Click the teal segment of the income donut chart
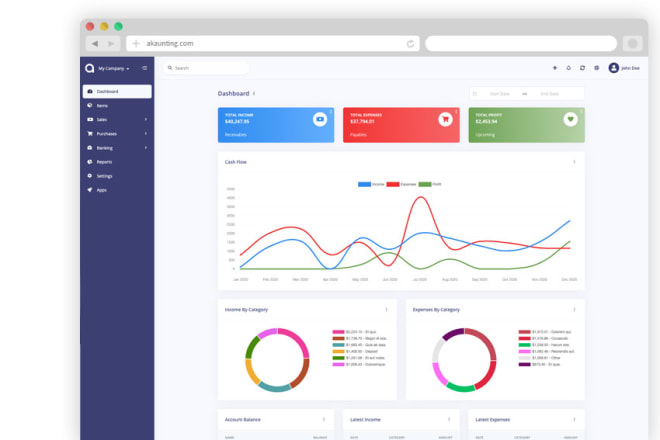The width and height of the screenshot is (660, 440). [274, 387]
